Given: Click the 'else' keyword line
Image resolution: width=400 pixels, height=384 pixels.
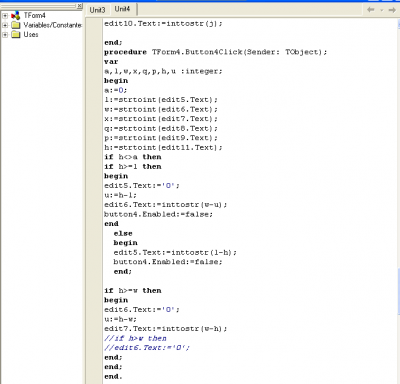Looking at the screenshot, I should (x=123, y=233).
